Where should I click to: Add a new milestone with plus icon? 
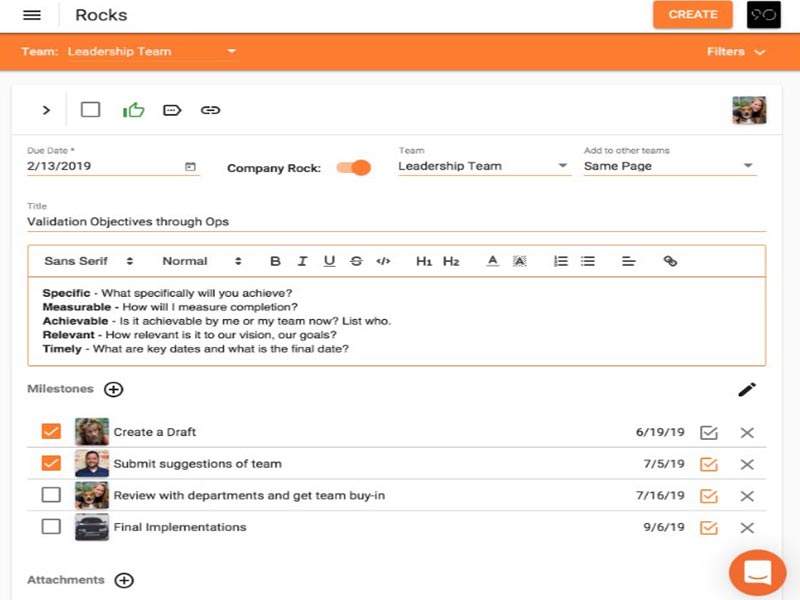click(x=114, y=389)
